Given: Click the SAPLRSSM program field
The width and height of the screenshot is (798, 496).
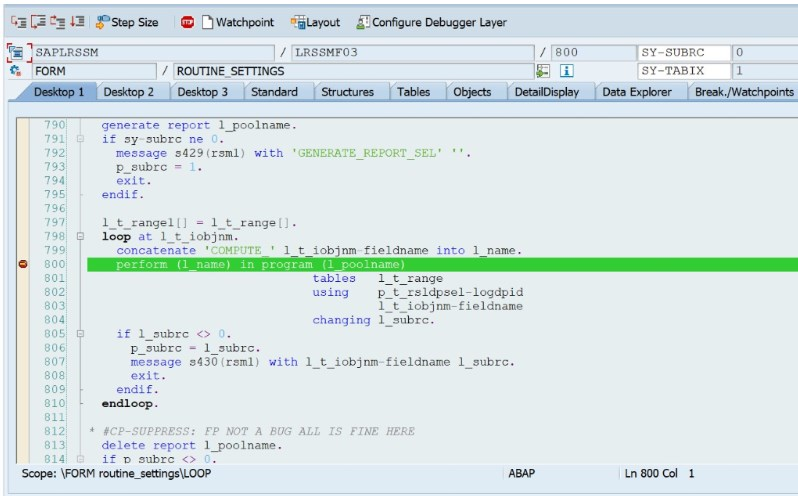Looking at the screenshot, I should pos(153,52).
